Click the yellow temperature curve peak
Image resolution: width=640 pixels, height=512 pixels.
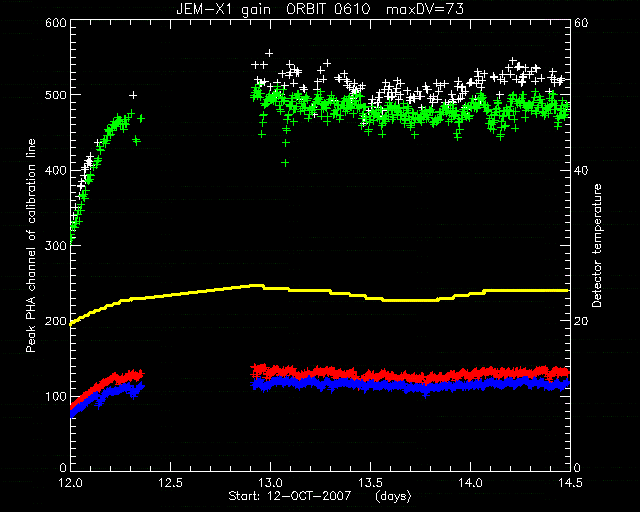click(x=256, y=285)
